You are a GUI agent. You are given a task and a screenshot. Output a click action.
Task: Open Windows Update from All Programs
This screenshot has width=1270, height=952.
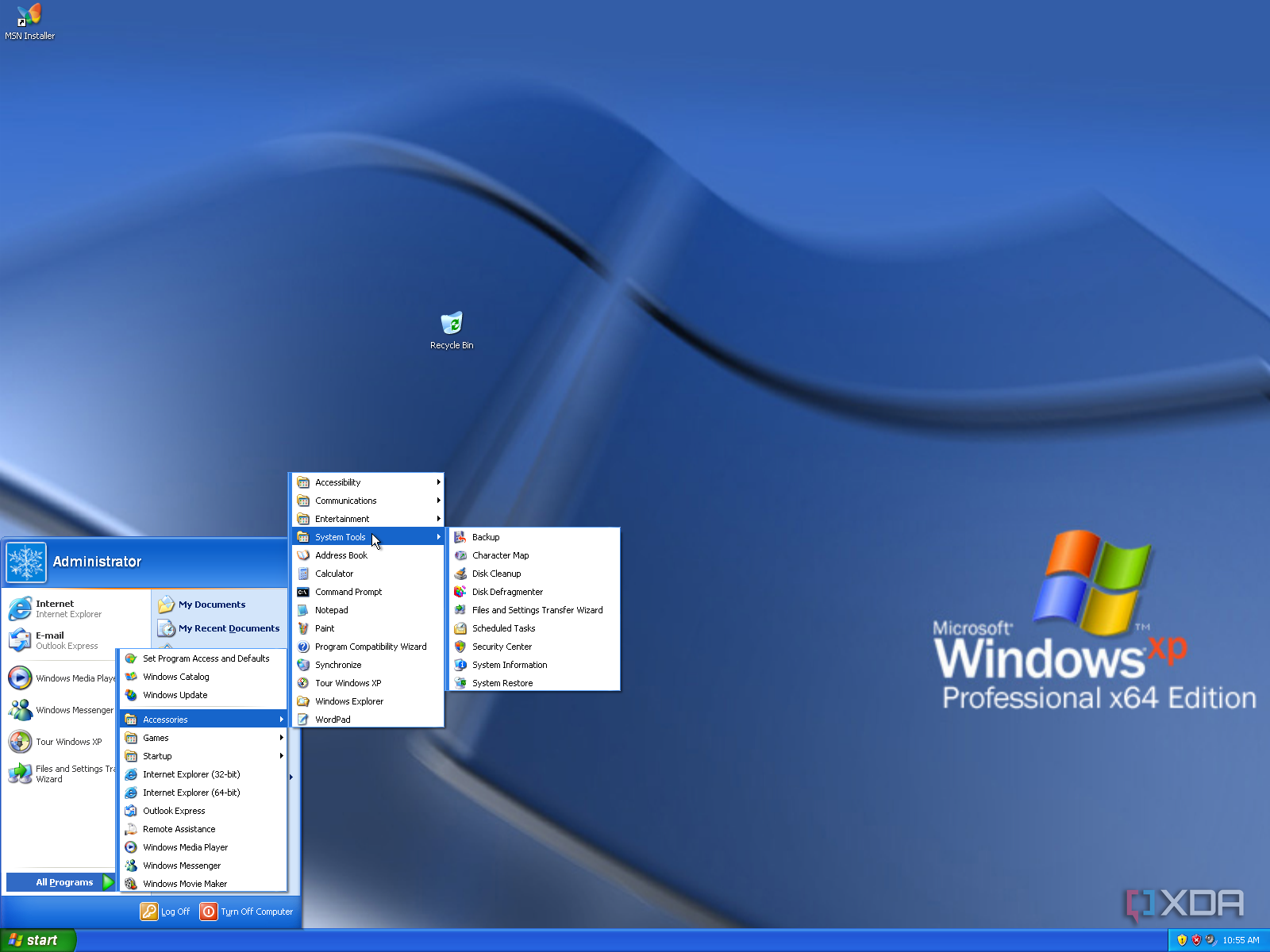coord(175,695)
